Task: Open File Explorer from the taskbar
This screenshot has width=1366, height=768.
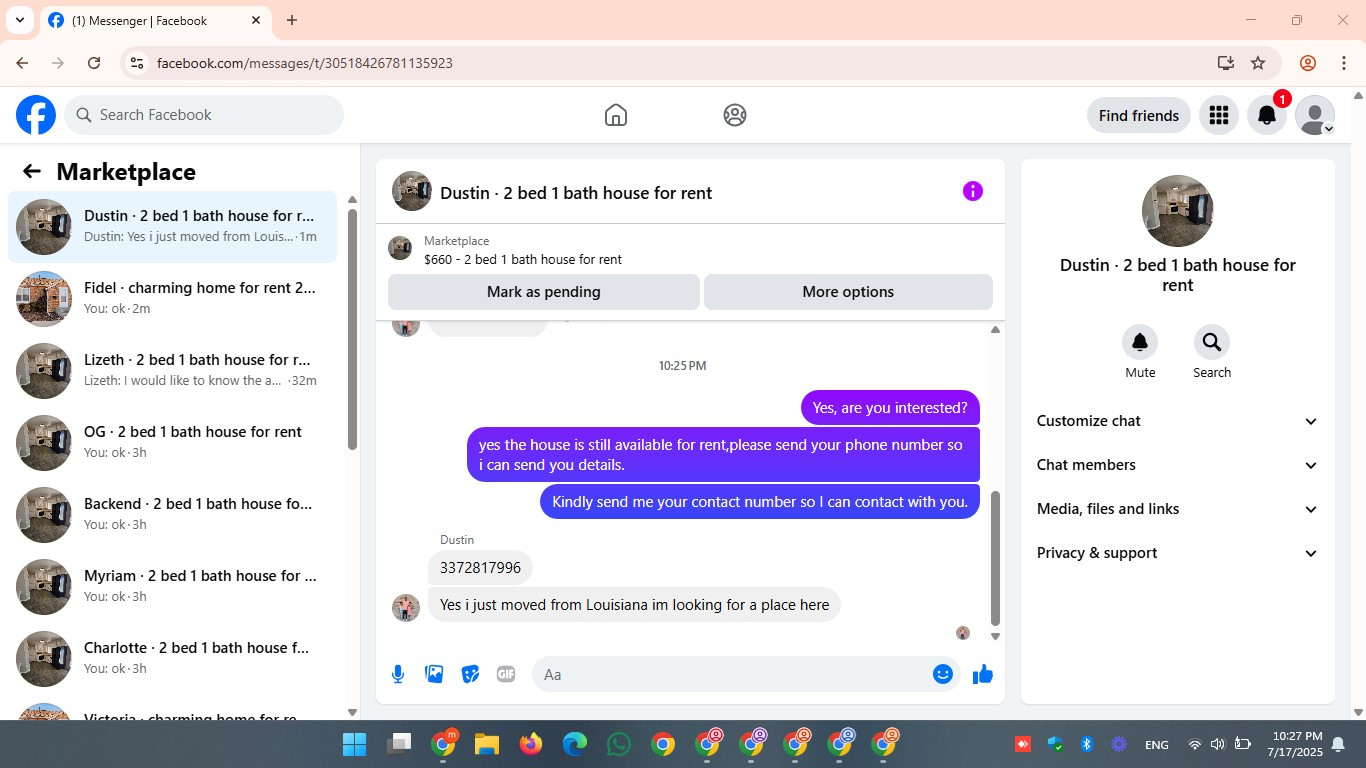Action: point(487,744)
